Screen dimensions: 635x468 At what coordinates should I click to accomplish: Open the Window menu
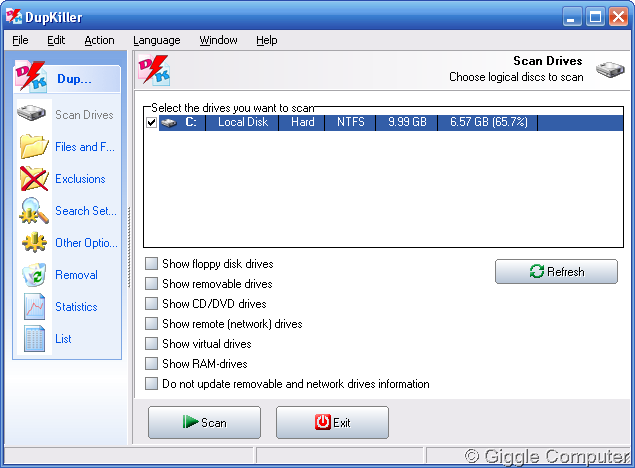click(218, 40)
